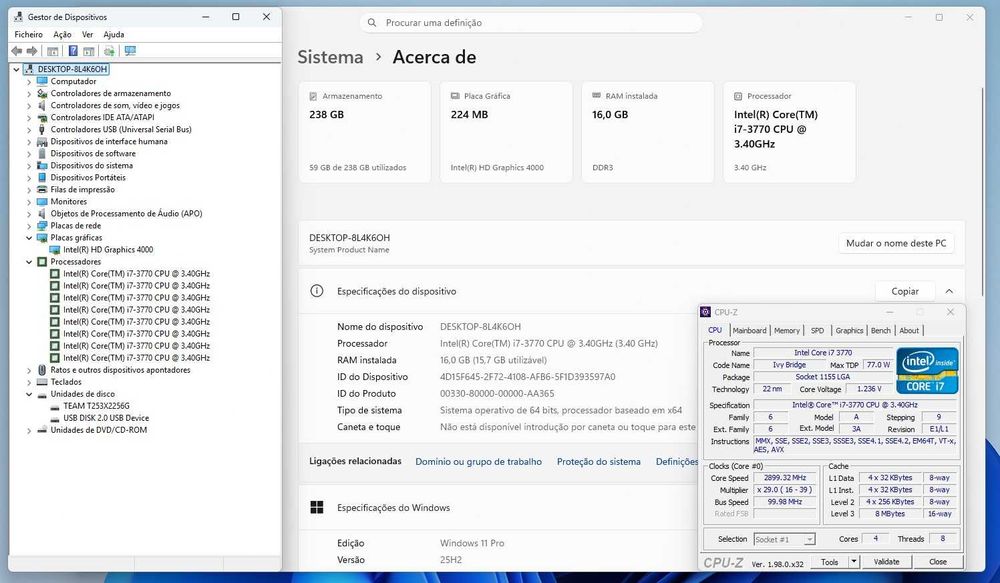
Task: Click the Copiar button
Action: (x=905, y=292)
